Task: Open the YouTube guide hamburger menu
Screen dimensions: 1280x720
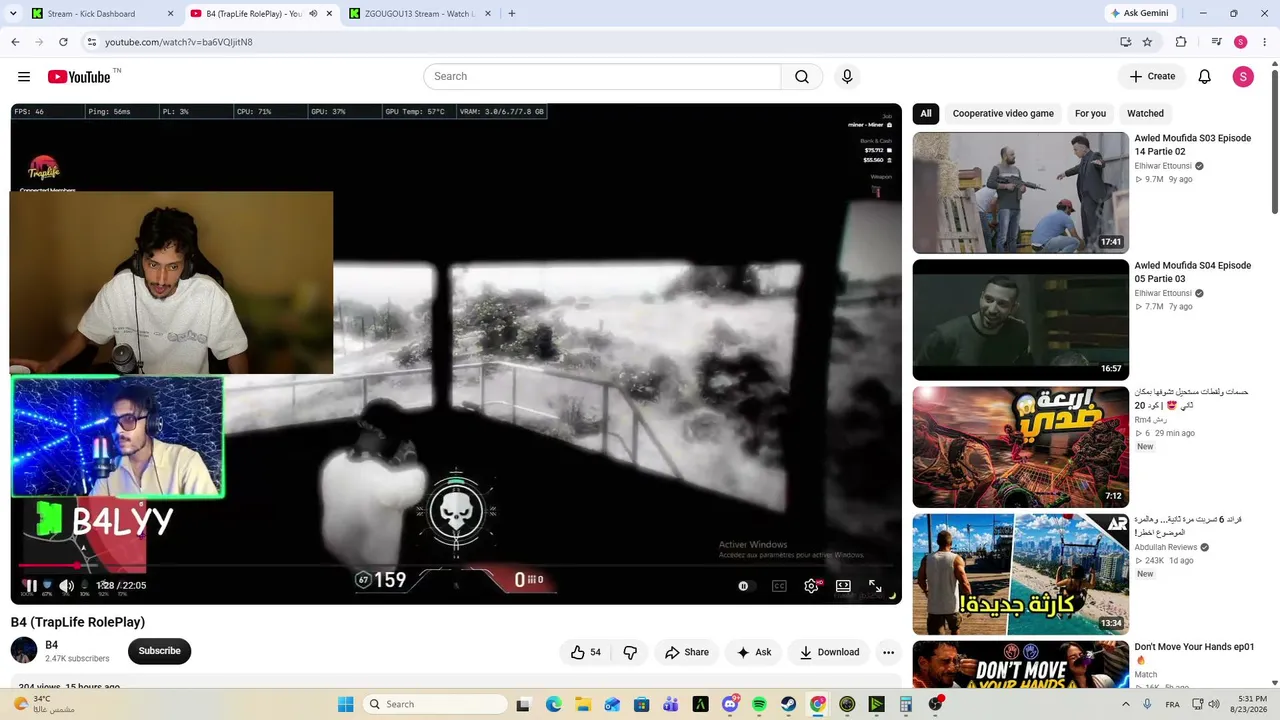Action: 24,77
